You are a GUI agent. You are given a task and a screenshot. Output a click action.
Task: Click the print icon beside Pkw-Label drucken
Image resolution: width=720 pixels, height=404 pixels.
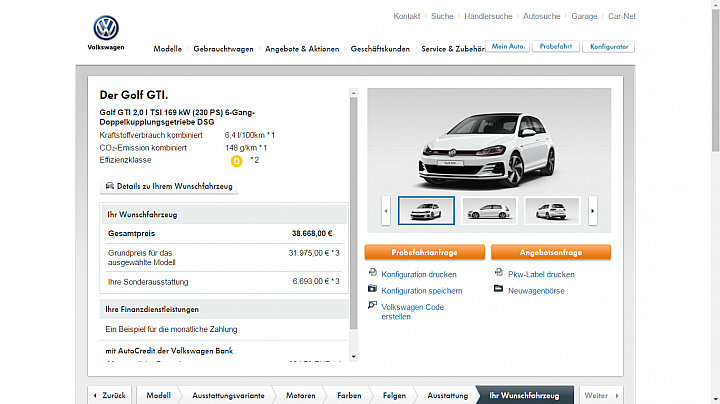[499, 273]
